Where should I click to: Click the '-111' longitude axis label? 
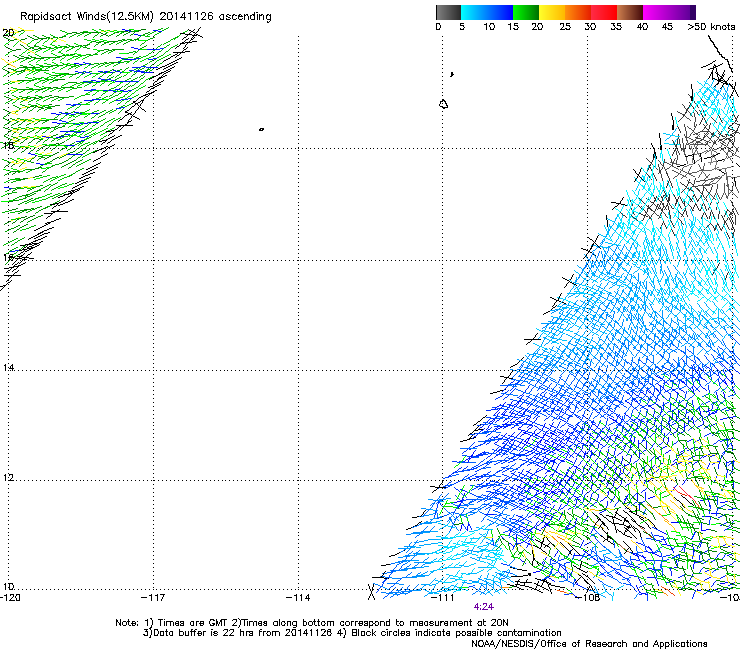pos(443,598)
